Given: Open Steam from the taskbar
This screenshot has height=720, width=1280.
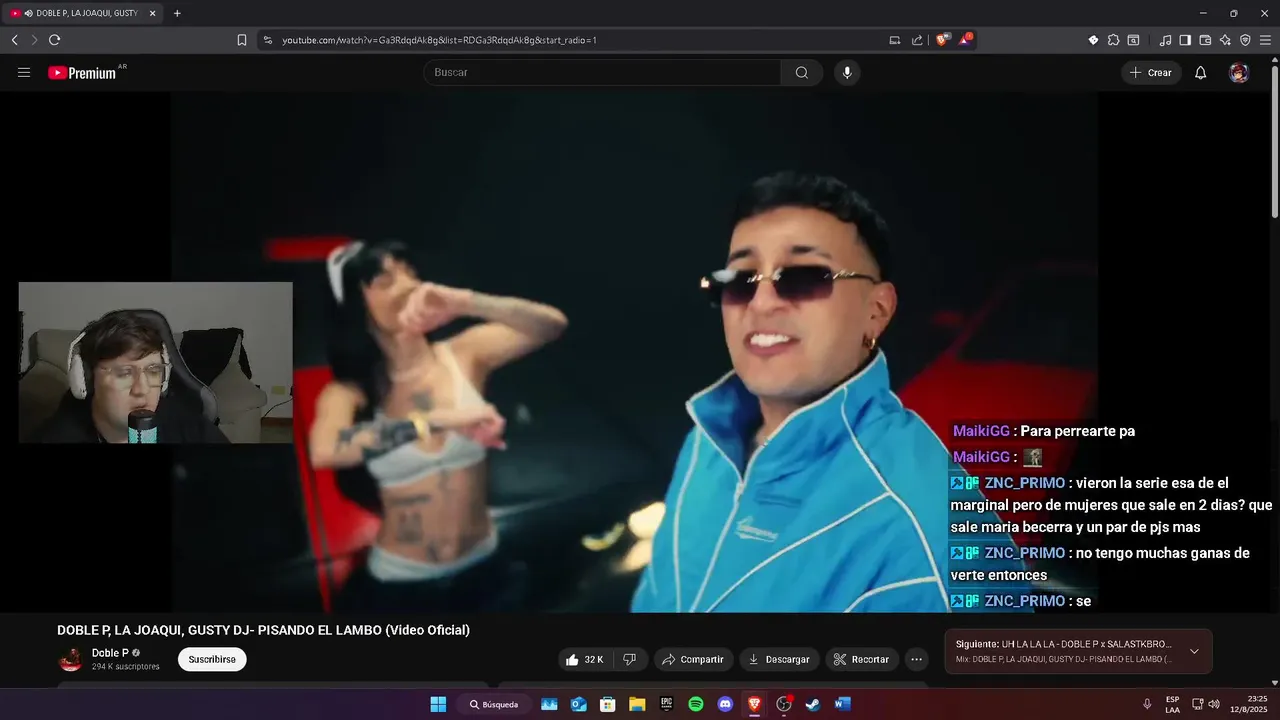Looking at the screenshot, I should [x=813, y=704].
